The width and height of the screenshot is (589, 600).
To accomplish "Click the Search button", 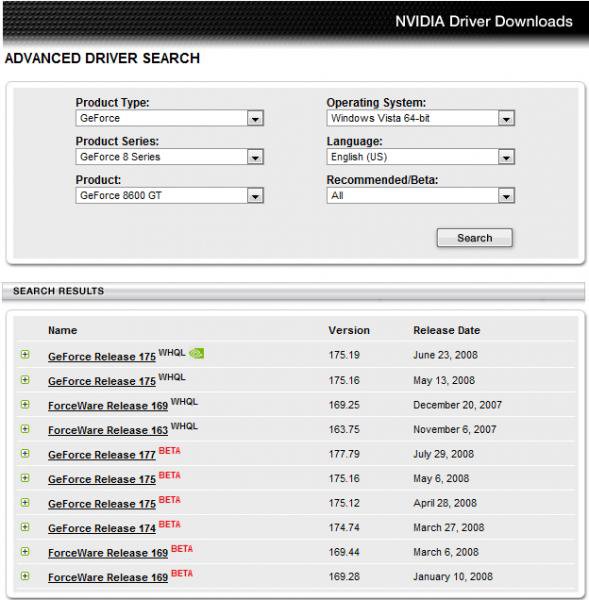I will coord(475,238).
